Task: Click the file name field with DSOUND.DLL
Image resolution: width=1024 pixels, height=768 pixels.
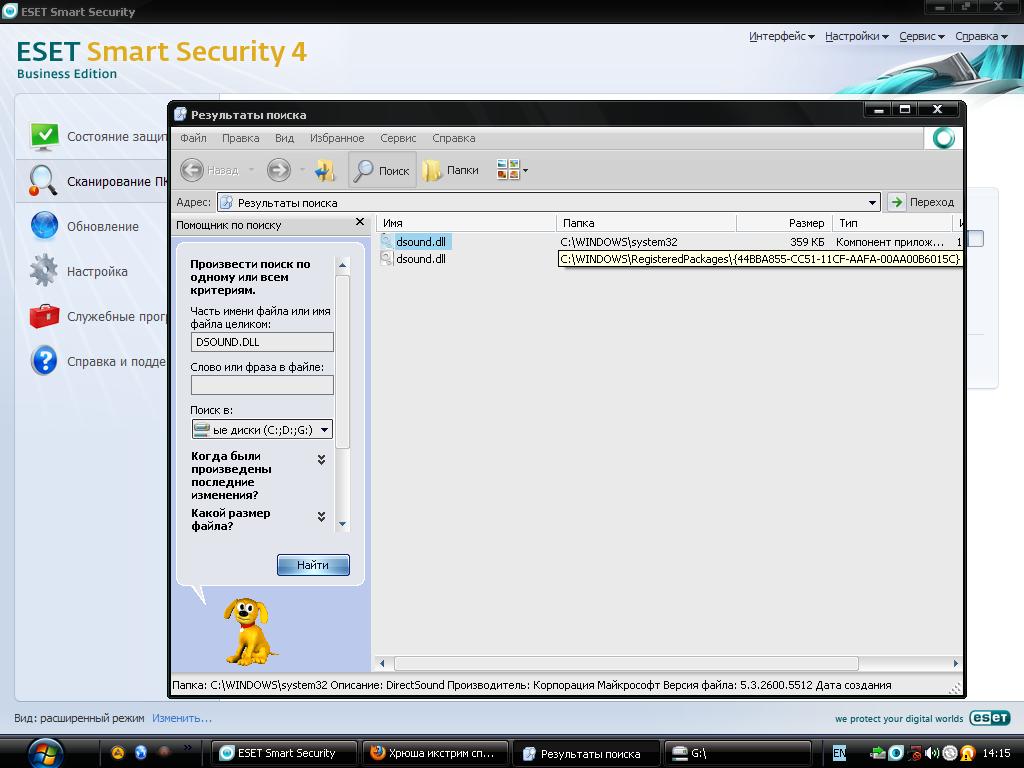Action: [262, 342]
